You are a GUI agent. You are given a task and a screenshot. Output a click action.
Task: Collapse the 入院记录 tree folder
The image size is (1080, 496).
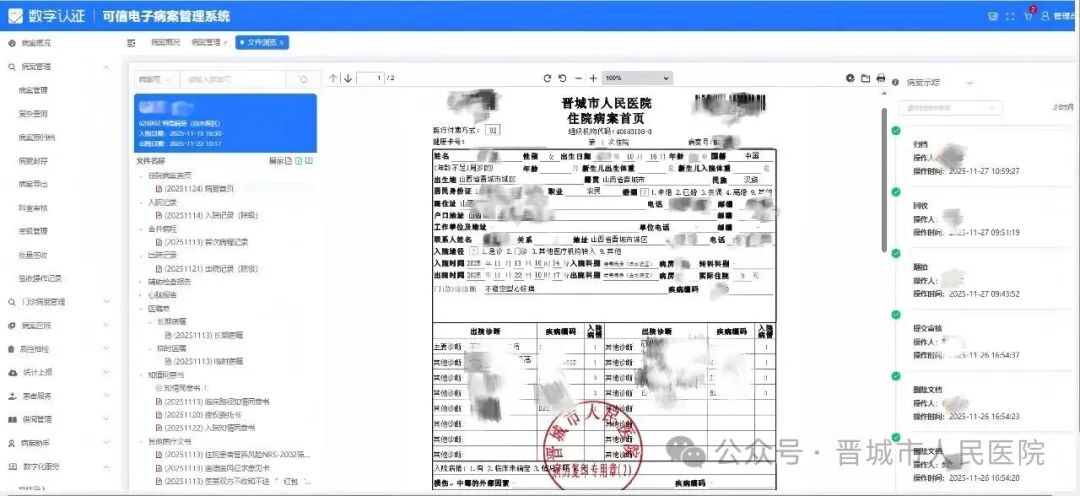coord(140,202)
